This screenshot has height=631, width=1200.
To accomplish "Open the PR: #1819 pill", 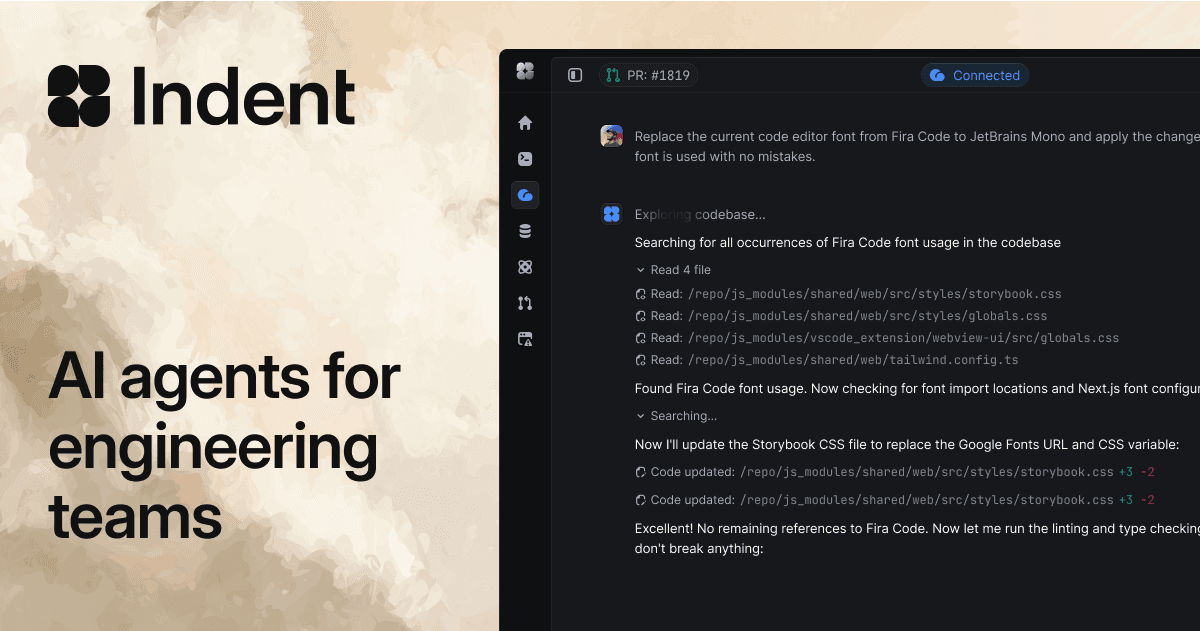I will [648, 75].
